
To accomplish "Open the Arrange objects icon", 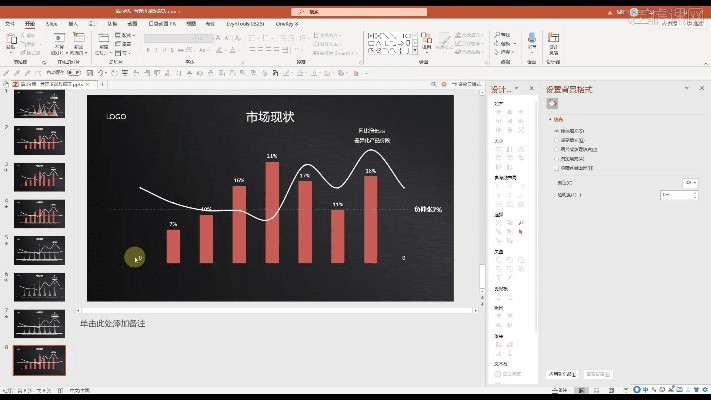I will click(428, 42).
